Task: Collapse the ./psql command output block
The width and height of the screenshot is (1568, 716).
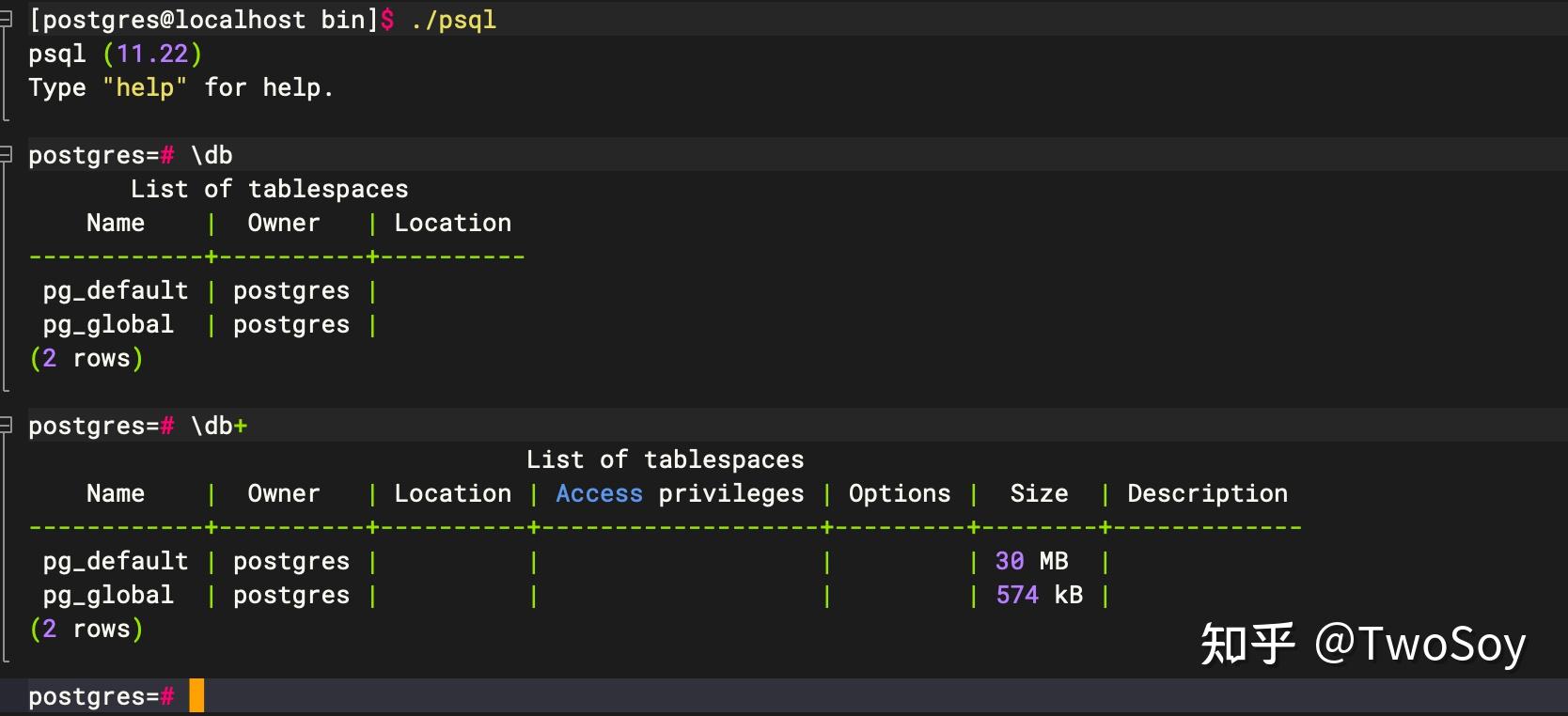Action: pos(6,19)
